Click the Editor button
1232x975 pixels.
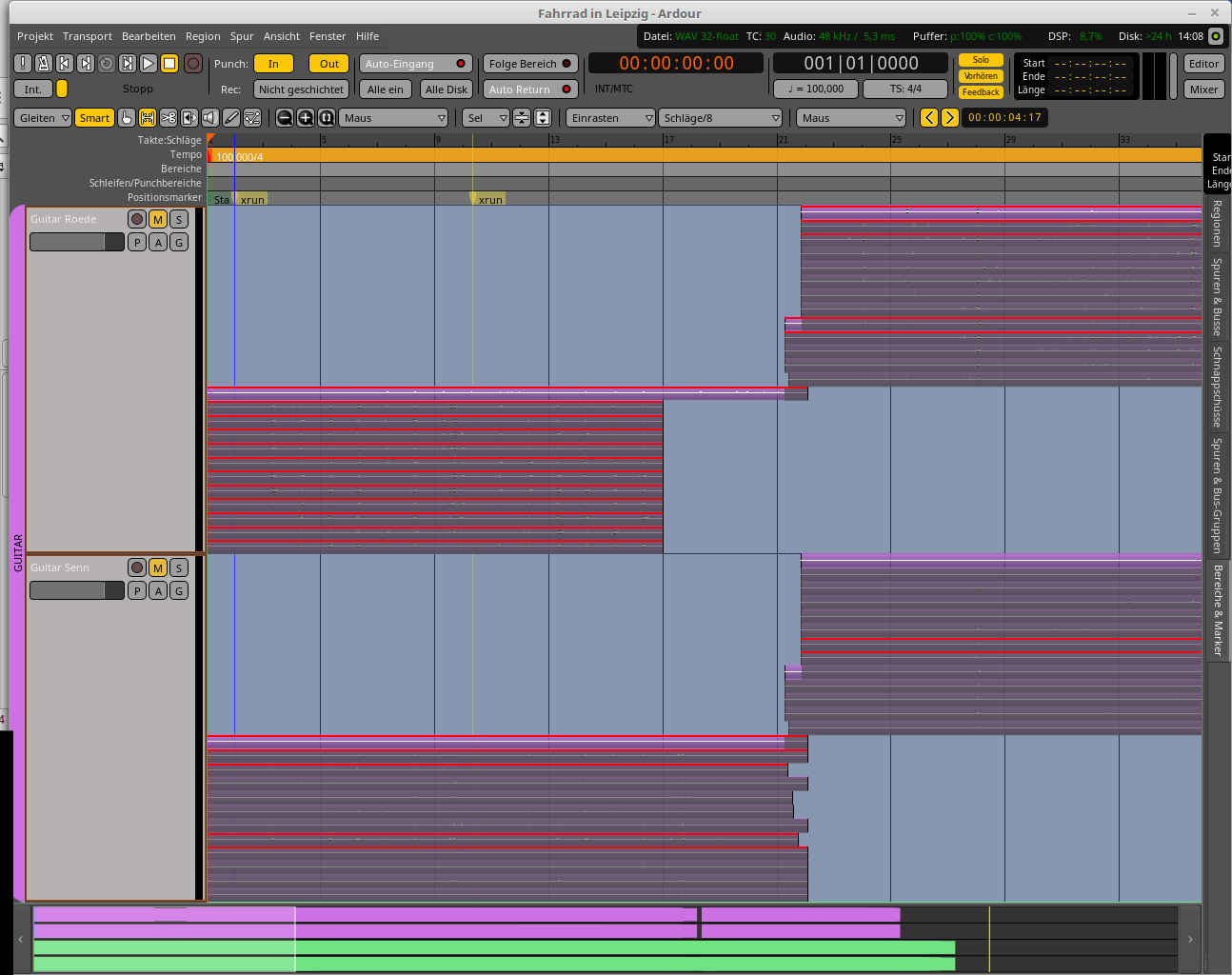tap(1203, 64)
